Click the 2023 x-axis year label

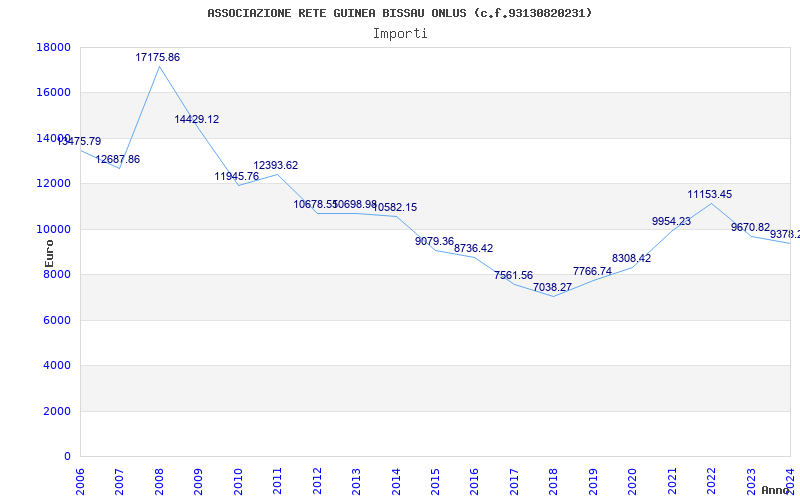pos(752,481)
